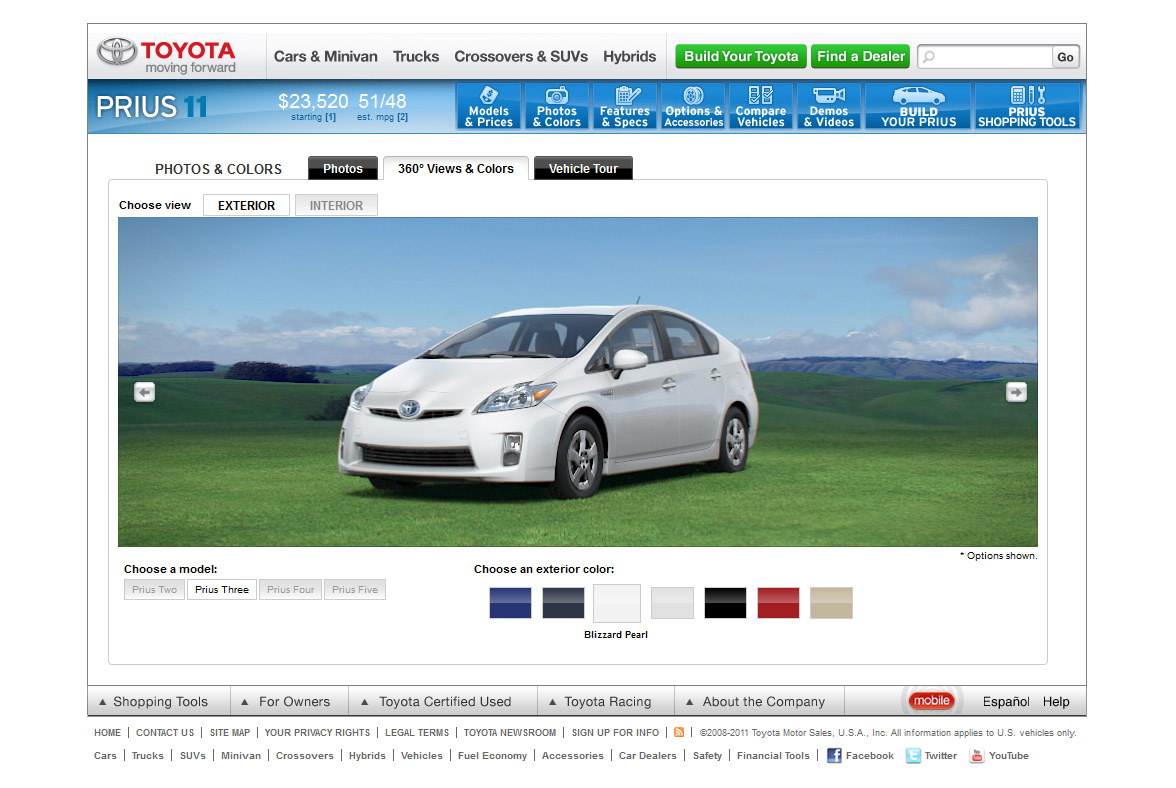Image resolution: width=1176 pixels, height=788 pixels.
Task: Click the Toyota logo
Action: [166, 56]
